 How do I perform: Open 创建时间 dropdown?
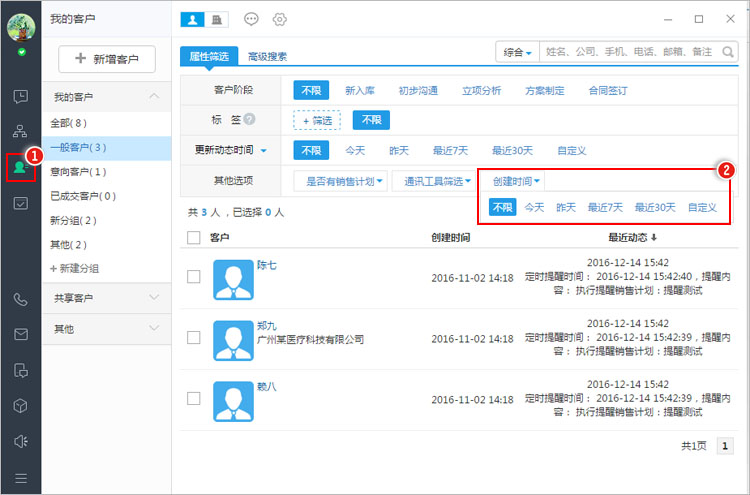(516, 181)
